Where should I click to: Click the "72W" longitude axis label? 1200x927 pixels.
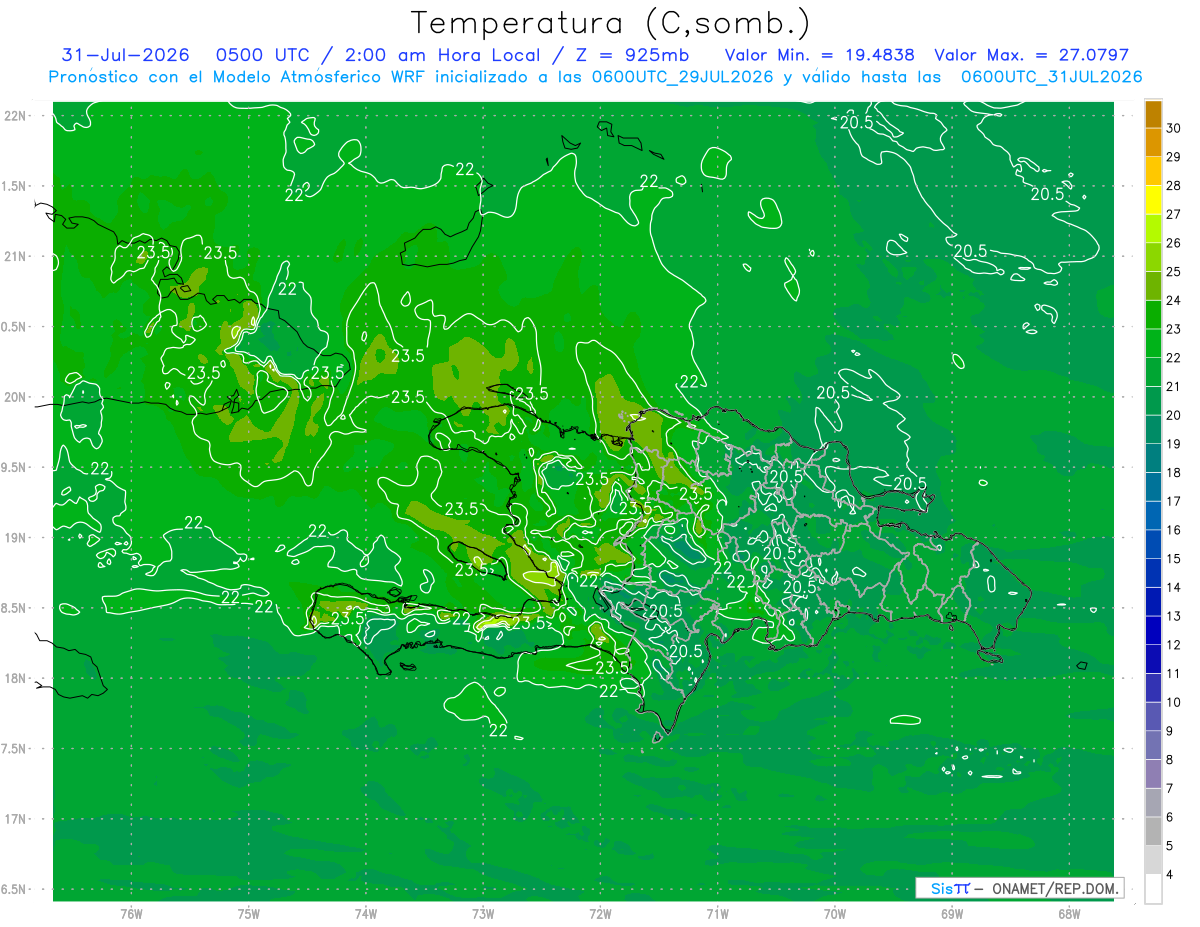click(600, 914)
